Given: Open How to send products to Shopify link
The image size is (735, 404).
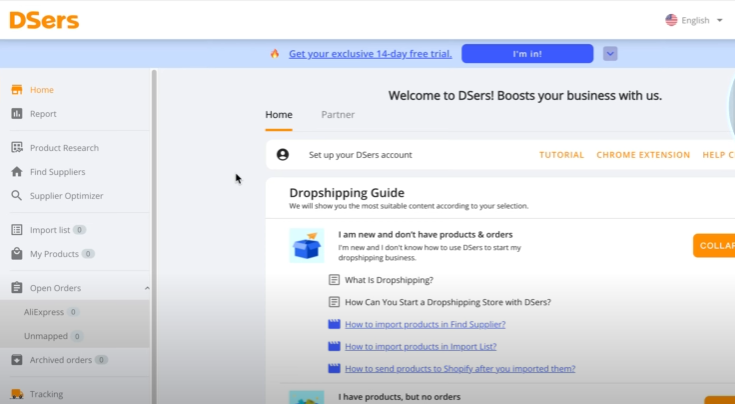Looking at the screenshot, I should 460,368.
